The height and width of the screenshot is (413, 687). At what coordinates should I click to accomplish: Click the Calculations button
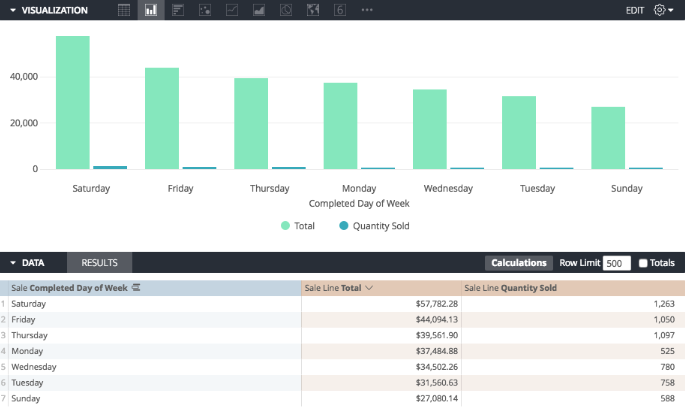coord(519,263)
